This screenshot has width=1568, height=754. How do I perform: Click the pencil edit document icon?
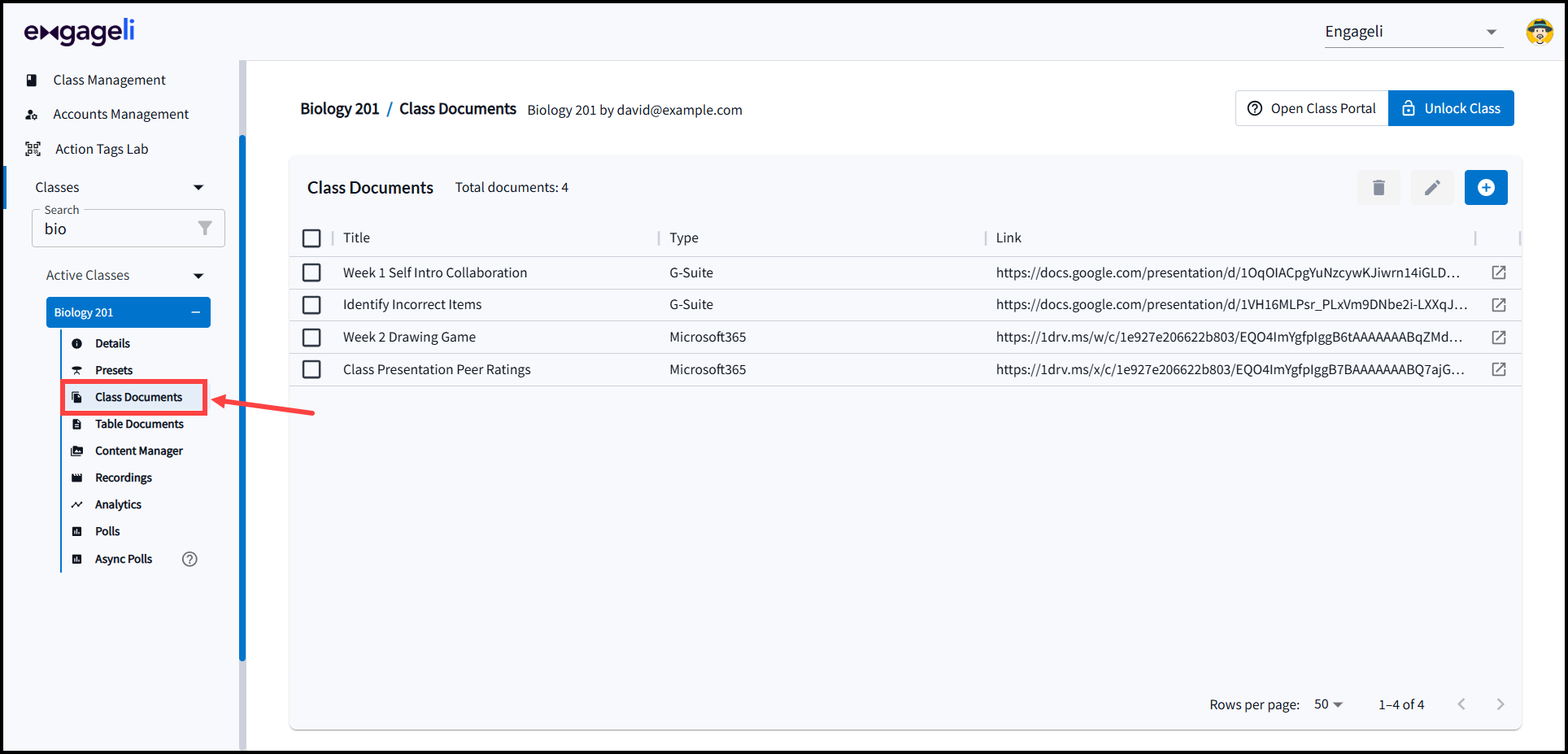[x=1432, y=188]
